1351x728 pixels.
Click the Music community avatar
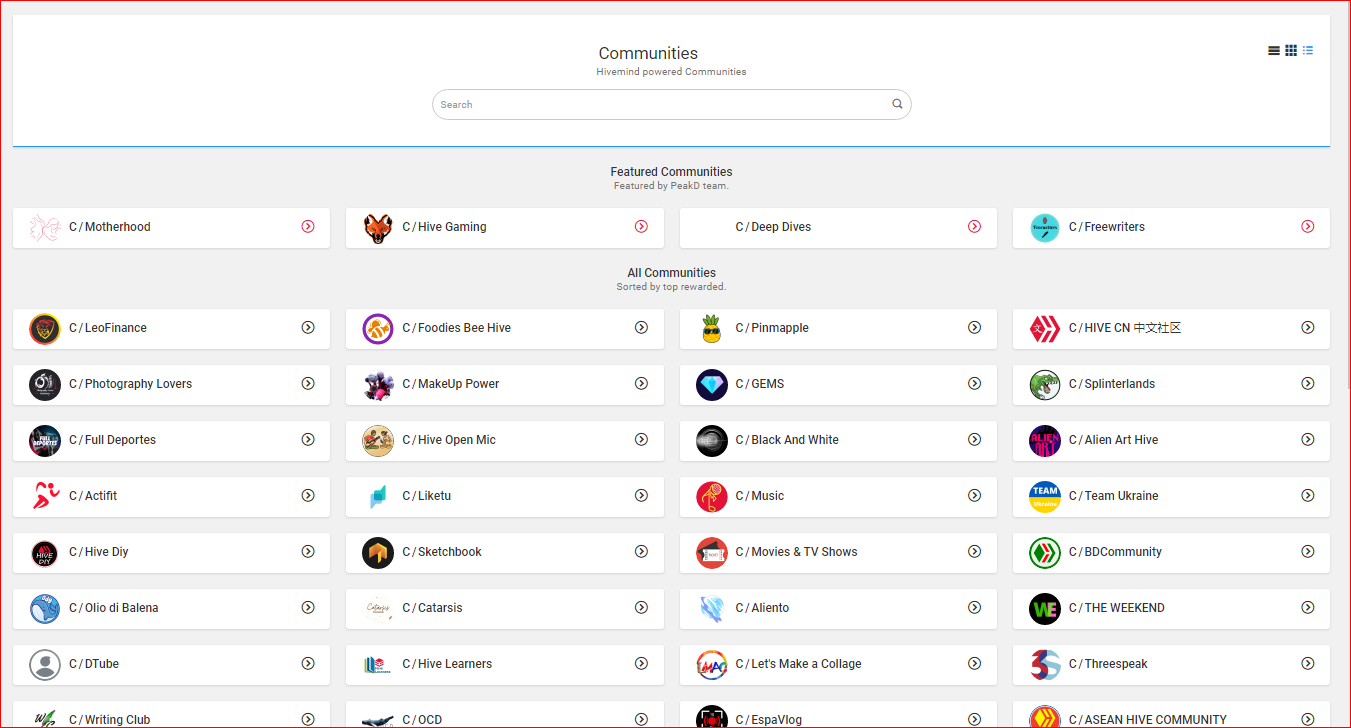coord(711,497)
